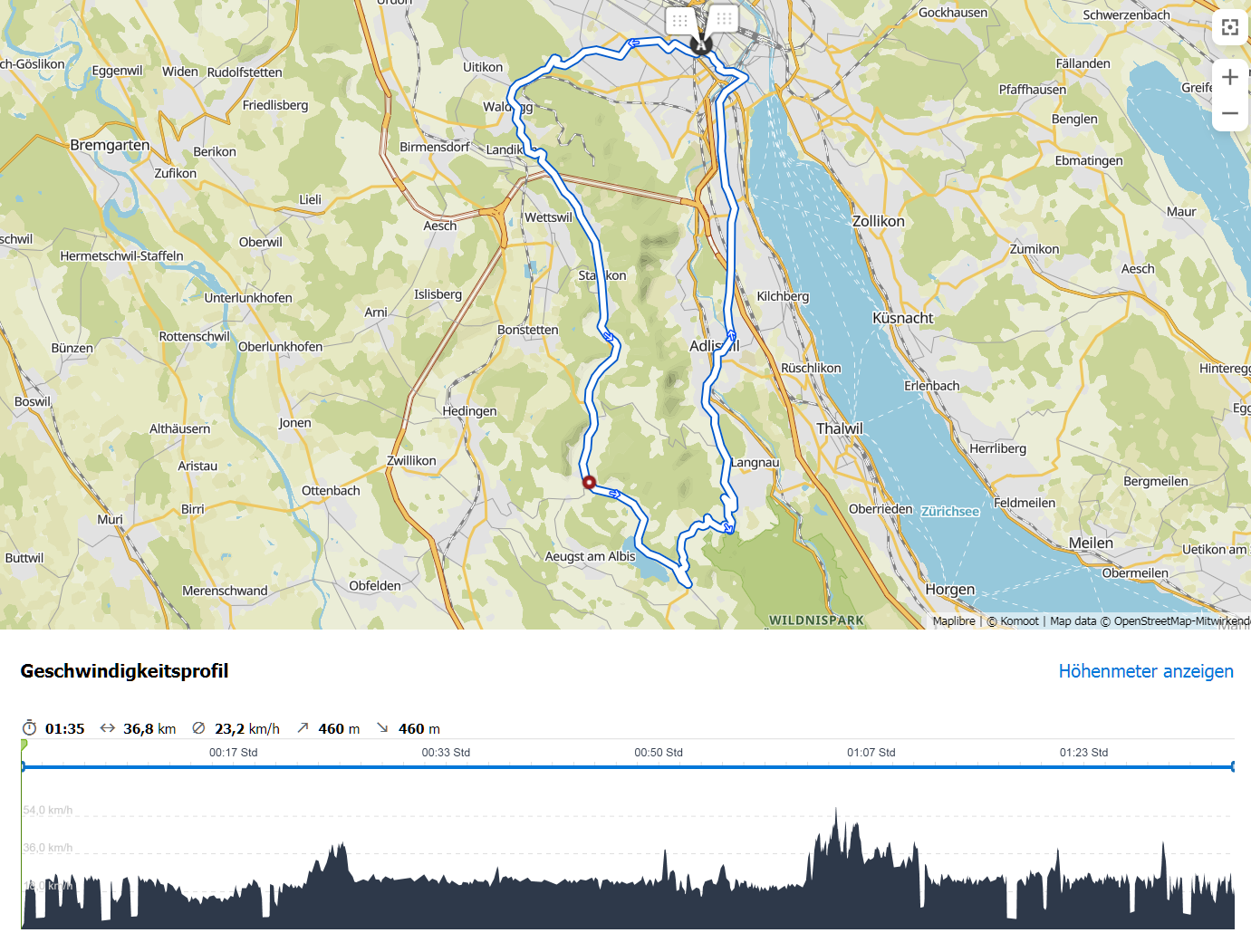Open the Komoot attribution link
This screenshot has width=1251, height=952.
pyautogui.click(x=1019, y=621)
